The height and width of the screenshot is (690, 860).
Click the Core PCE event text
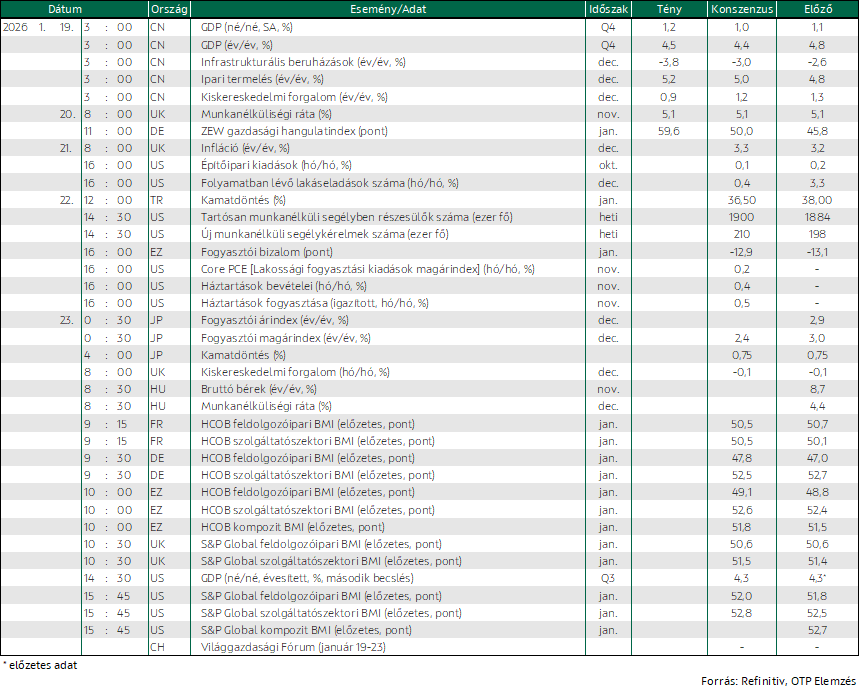pyautogui.click(x=367, y=269)
